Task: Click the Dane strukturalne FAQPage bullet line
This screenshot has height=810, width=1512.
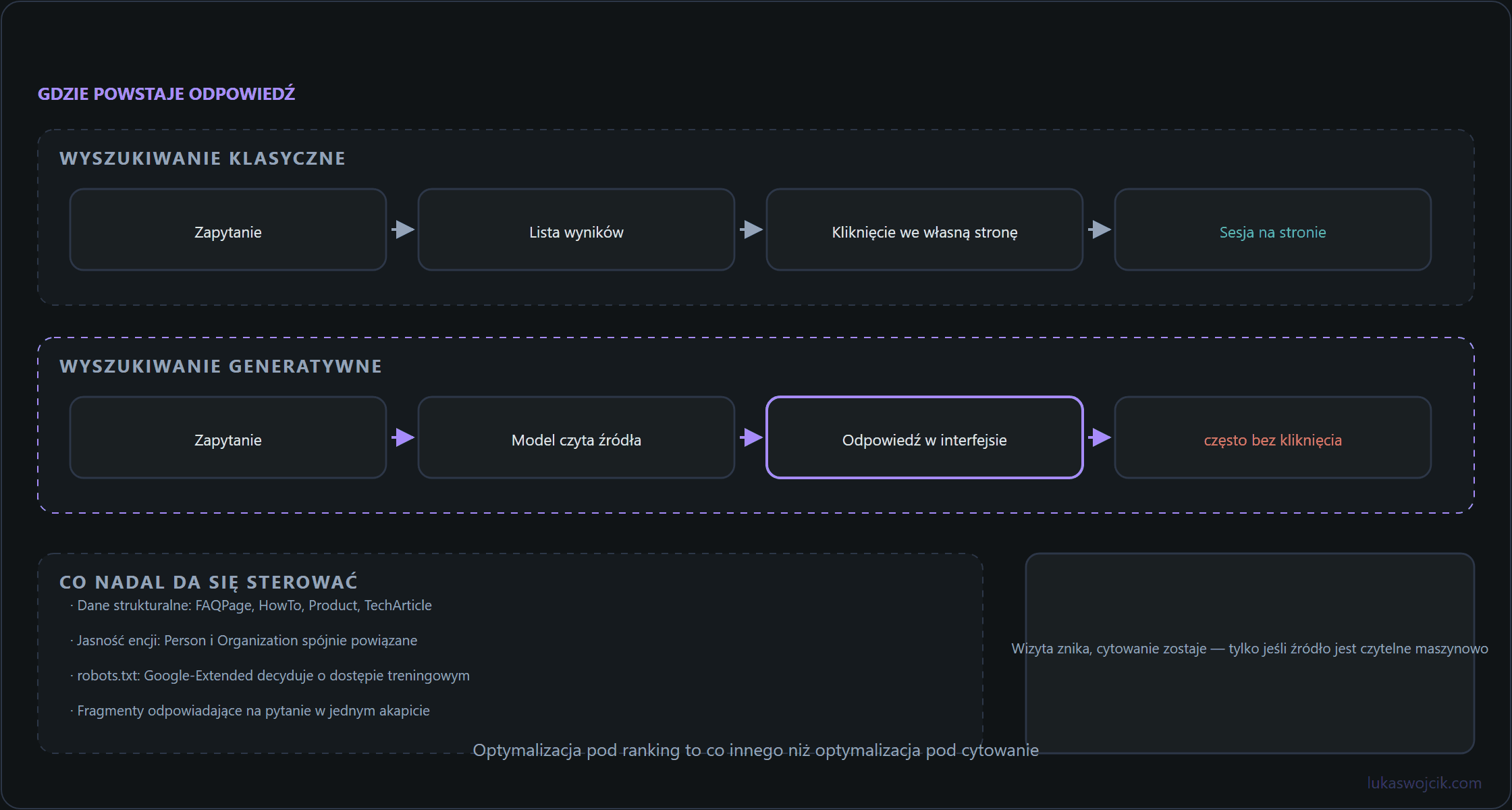Action: point(251,605)
